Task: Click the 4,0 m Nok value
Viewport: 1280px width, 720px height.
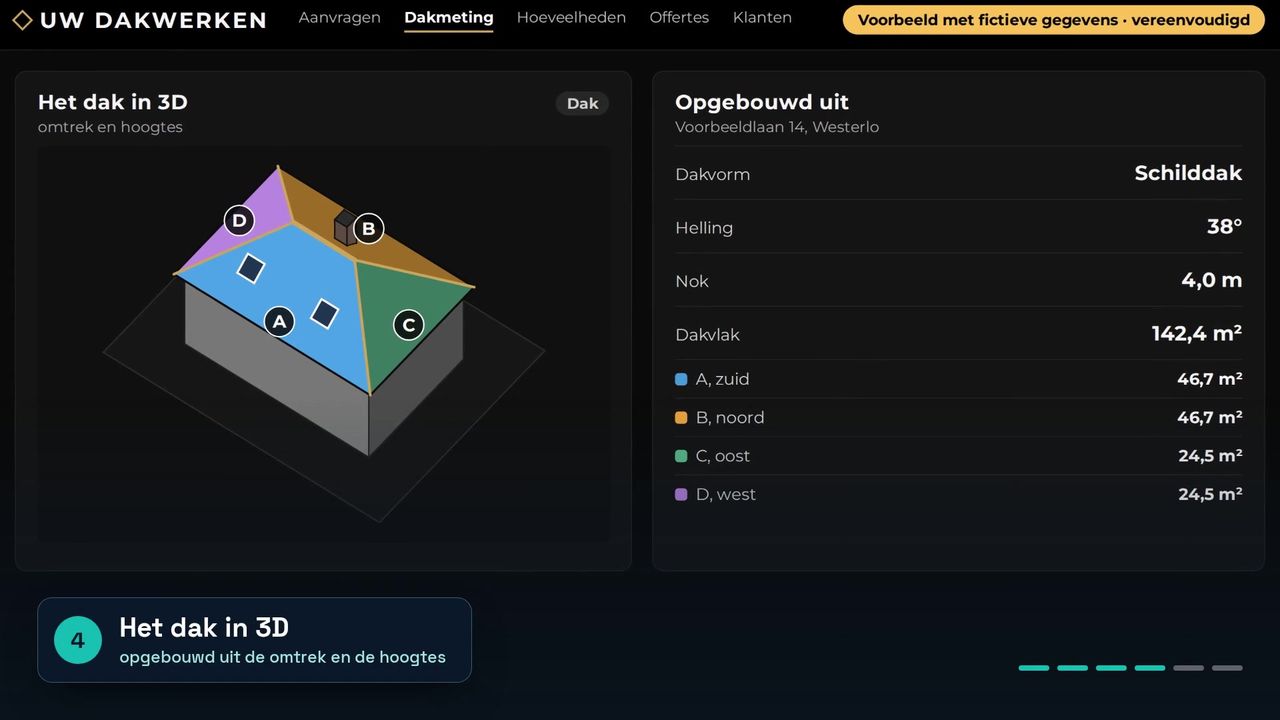Action: pyautogui.click(x=1212, y=280)
